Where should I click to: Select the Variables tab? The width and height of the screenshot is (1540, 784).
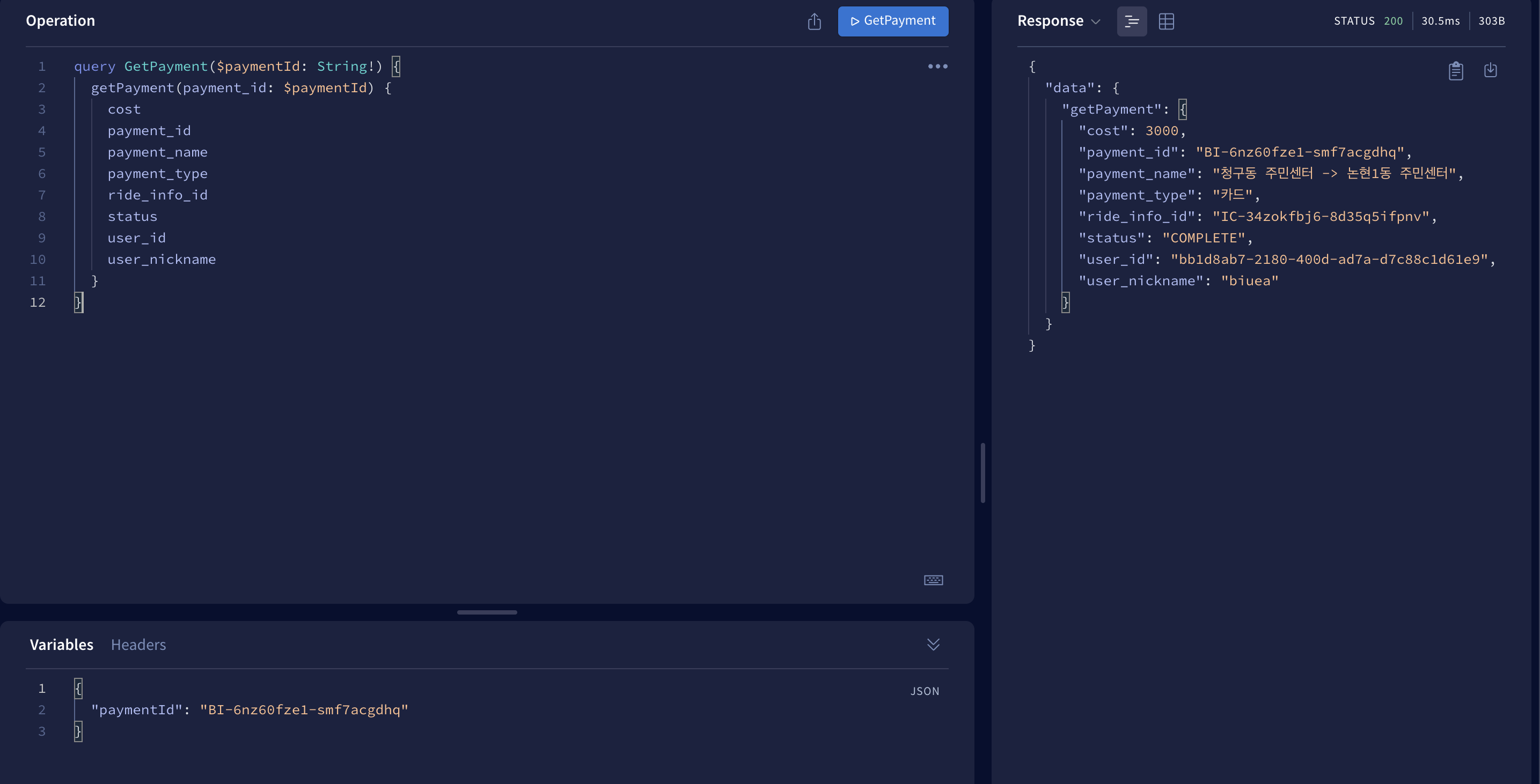(62, 645)
